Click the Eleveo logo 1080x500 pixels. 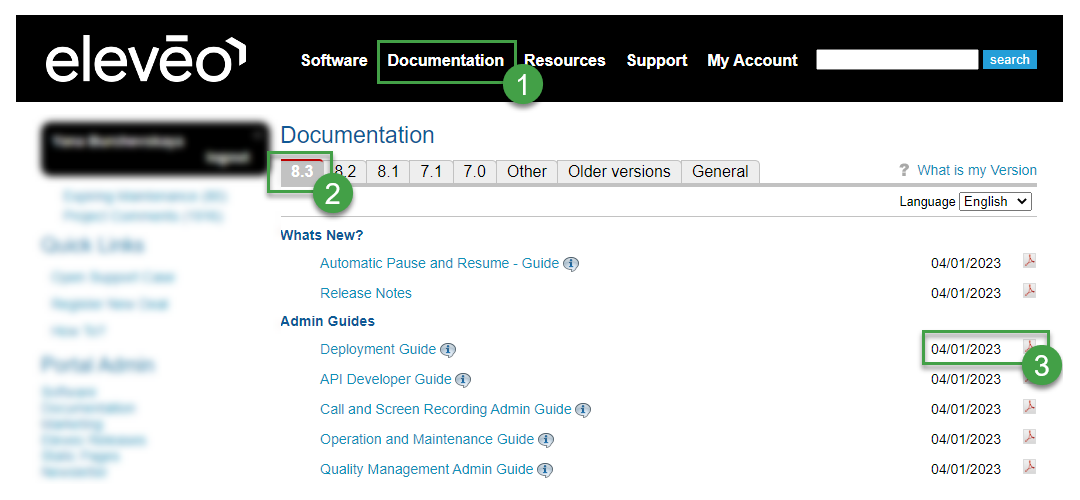pyautogui.click(x=145, y=60)
